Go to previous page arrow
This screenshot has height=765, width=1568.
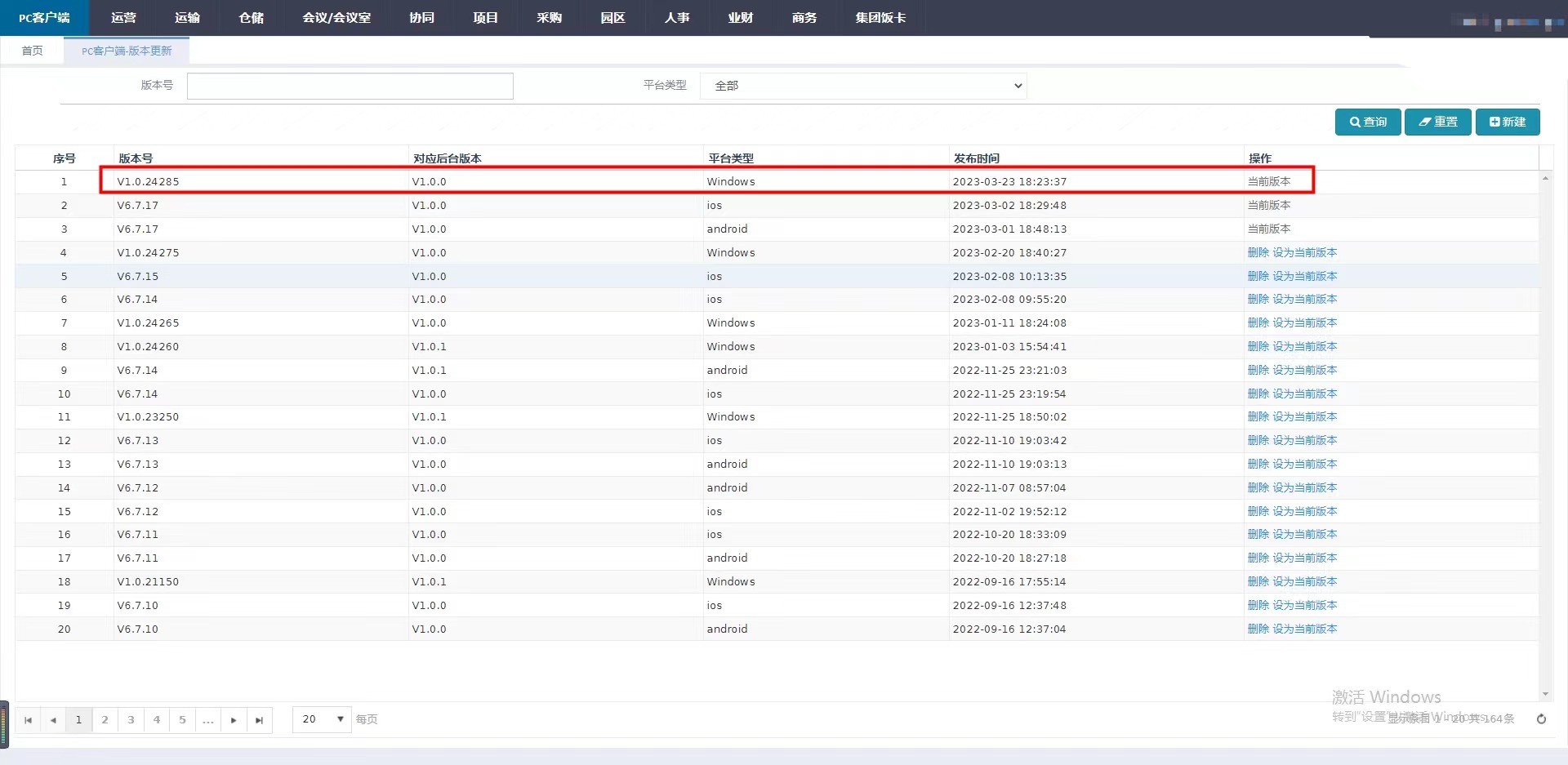point(53,720)
